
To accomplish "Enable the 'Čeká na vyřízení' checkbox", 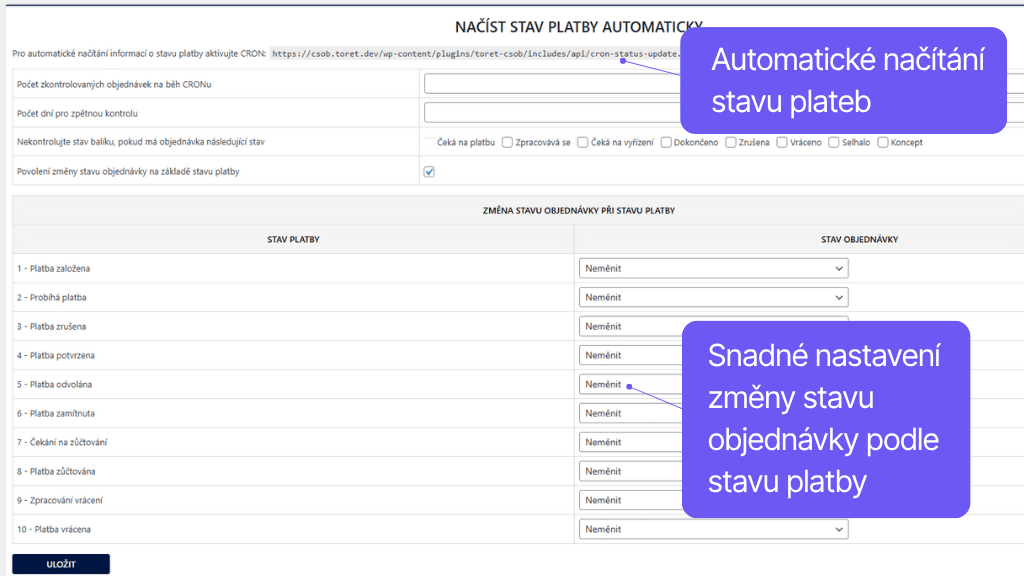I will coord(583,142).
